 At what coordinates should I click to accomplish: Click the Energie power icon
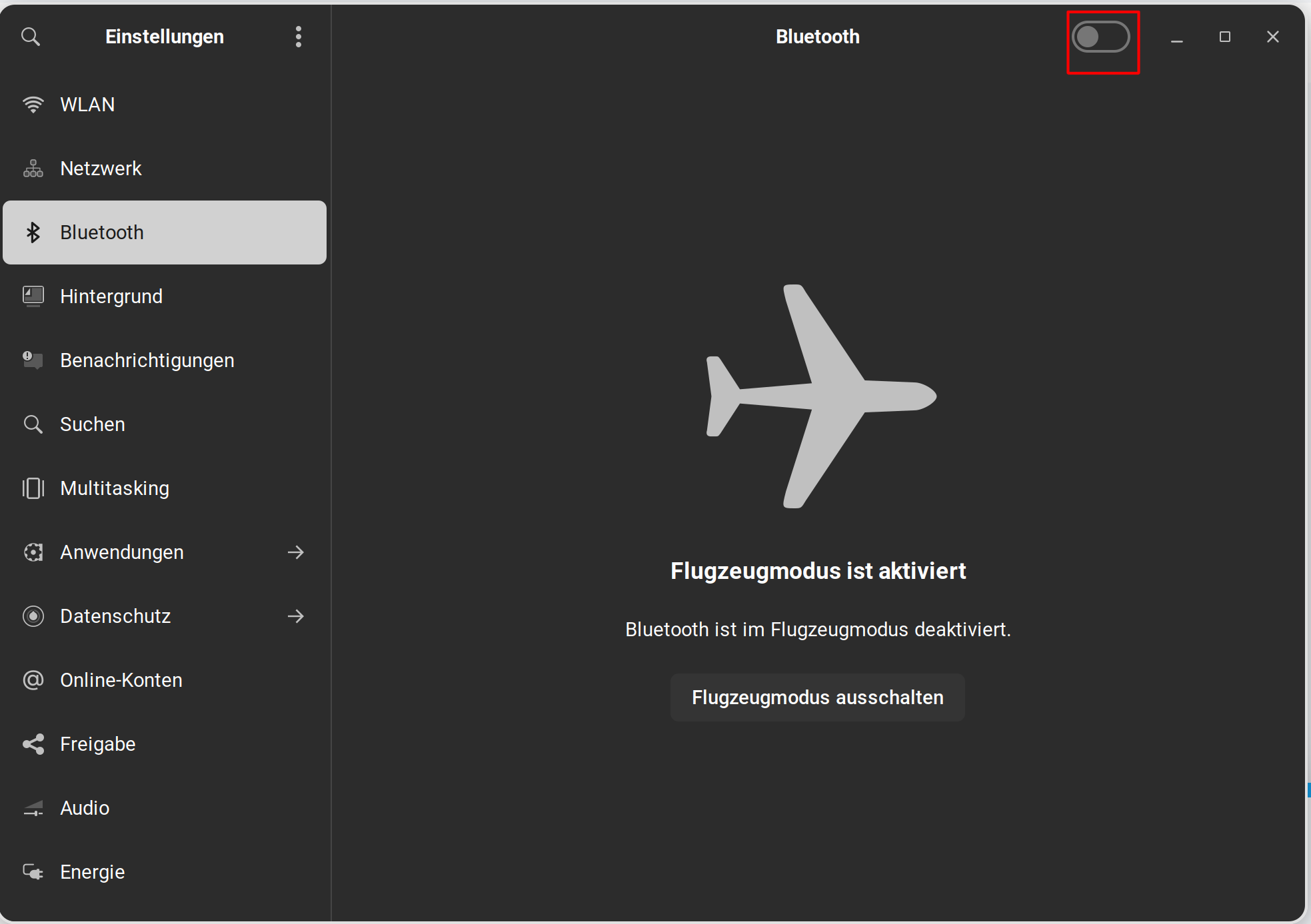33,872
